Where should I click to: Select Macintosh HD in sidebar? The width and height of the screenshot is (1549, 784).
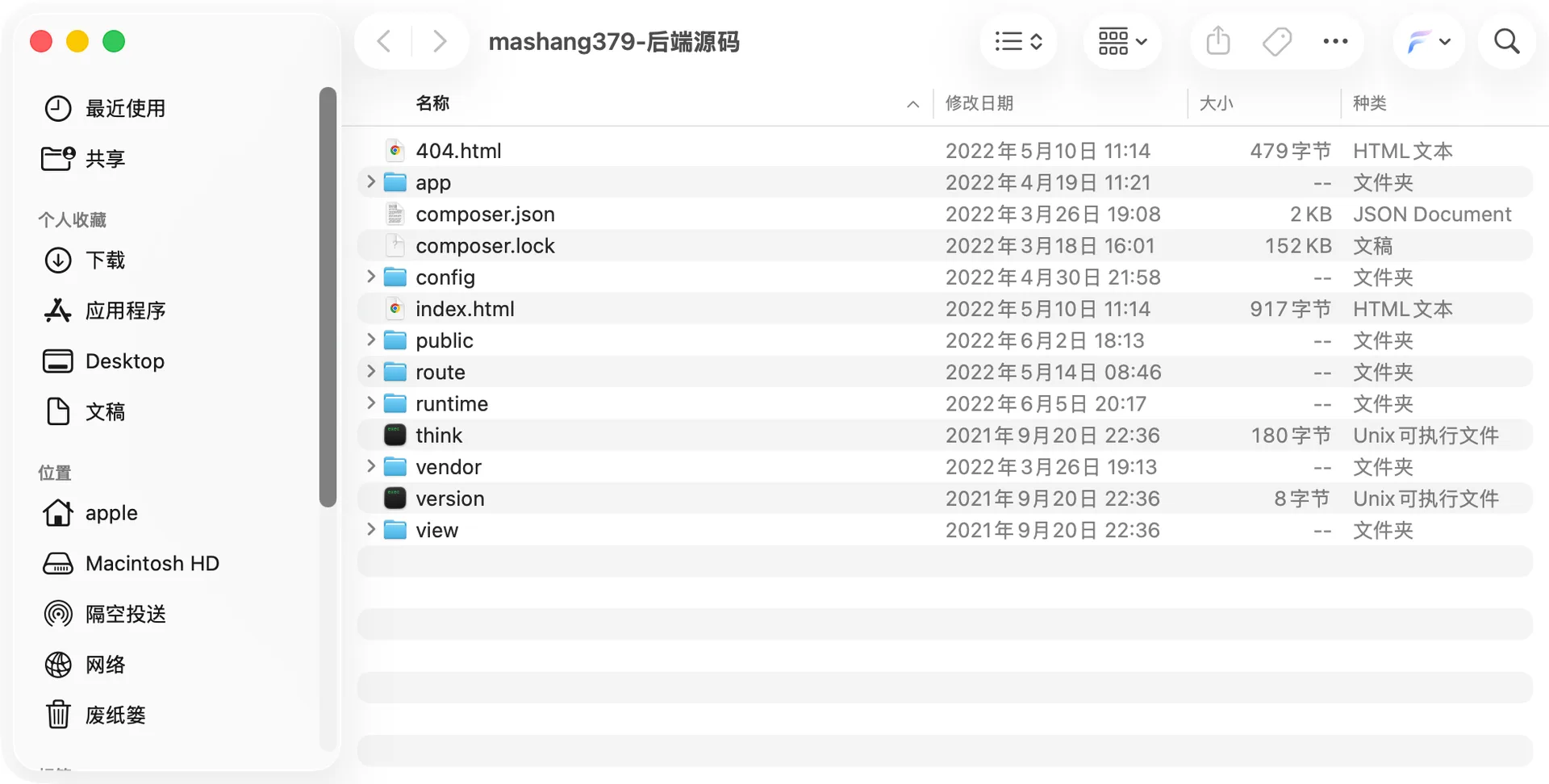[x=131, y=564]
